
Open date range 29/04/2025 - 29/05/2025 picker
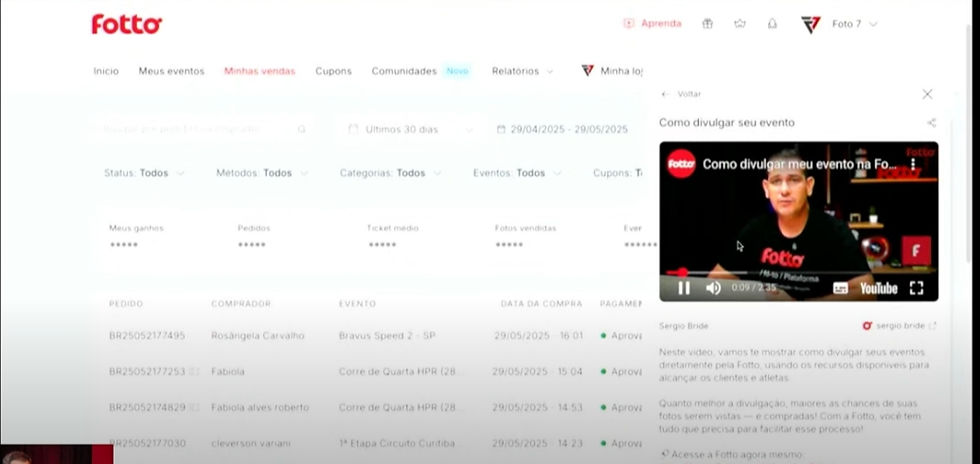pyautogui.click(x=562, y=129)
